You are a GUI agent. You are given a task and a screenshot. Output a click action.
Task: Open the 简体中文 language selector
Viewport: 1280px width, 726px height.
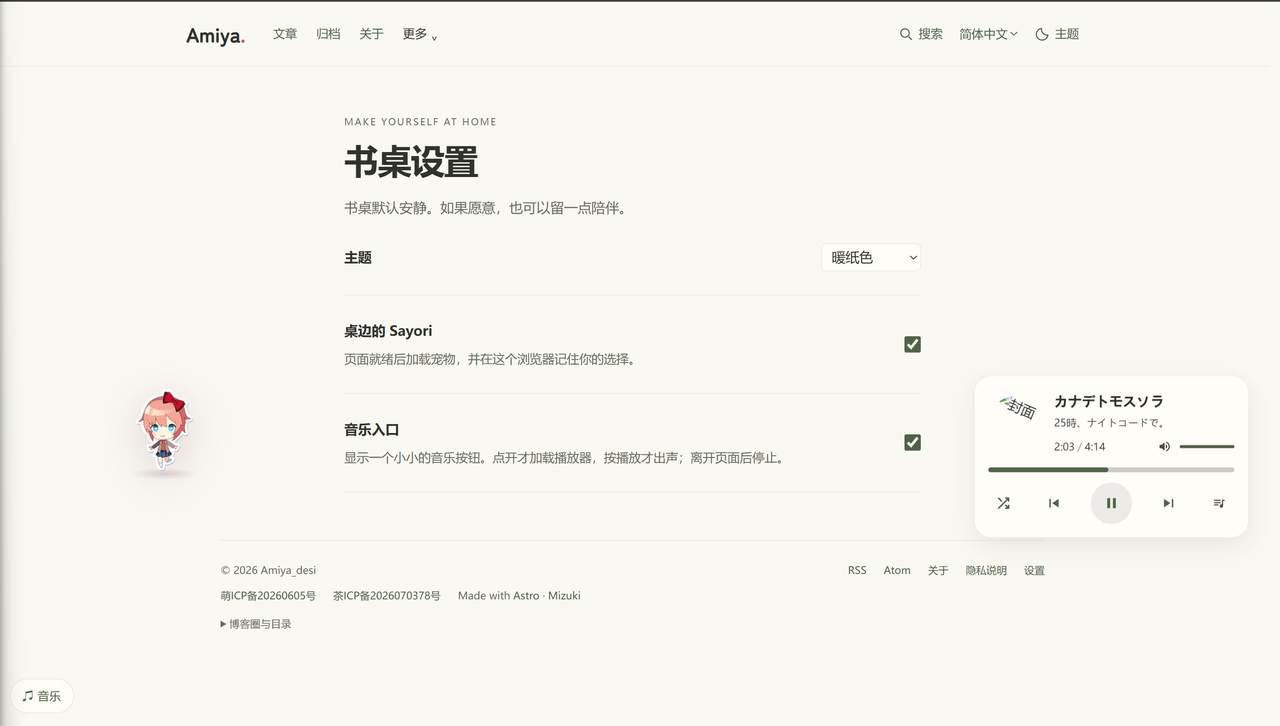coord(988,34)
